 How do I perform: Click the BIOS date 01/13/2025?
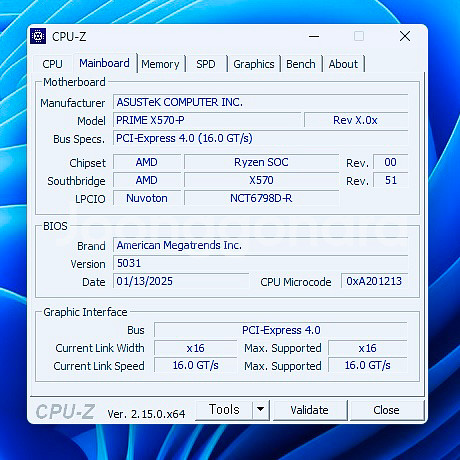click(x=181, y=281)
